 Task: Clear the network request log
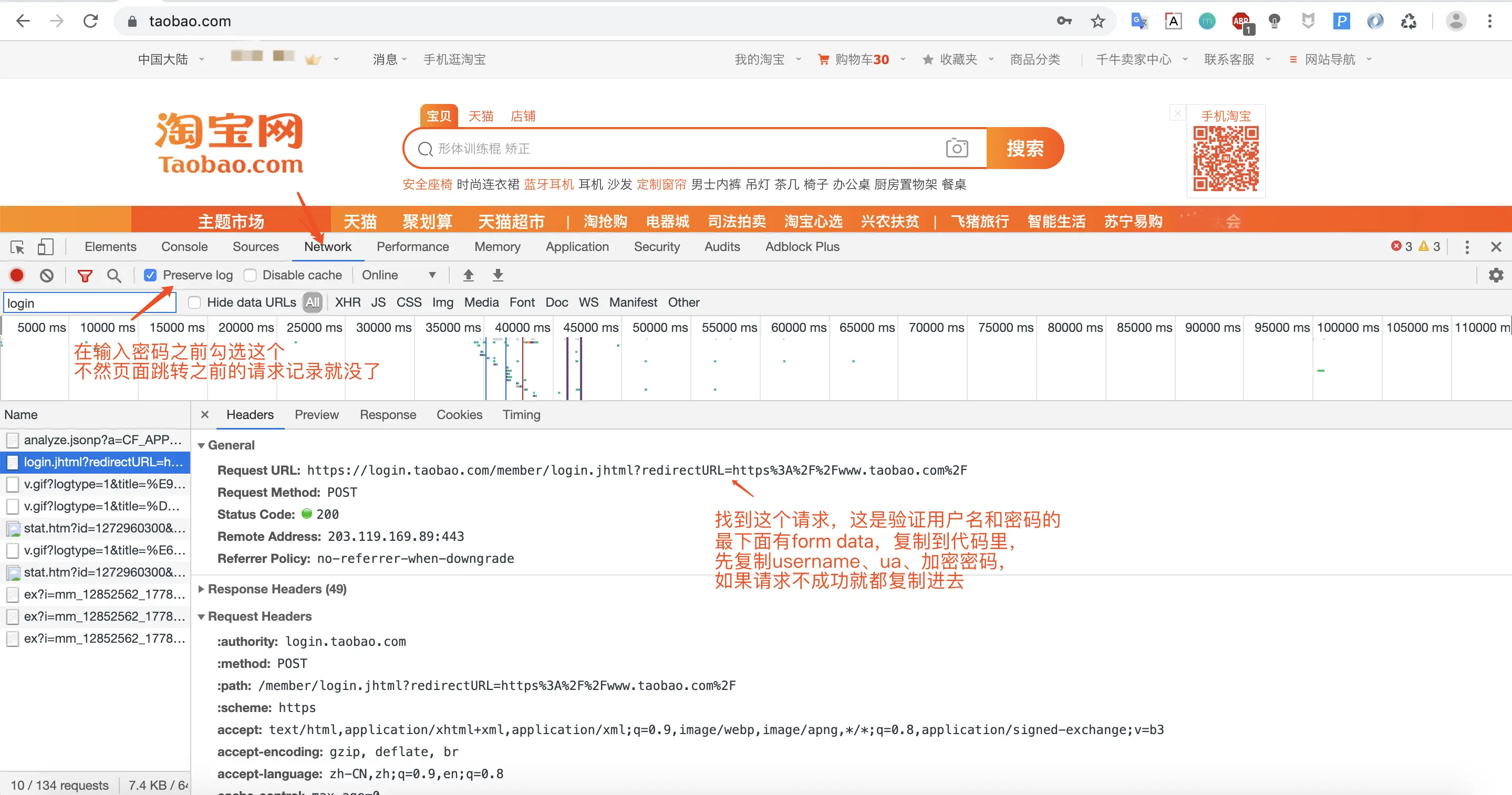(46, 275)
